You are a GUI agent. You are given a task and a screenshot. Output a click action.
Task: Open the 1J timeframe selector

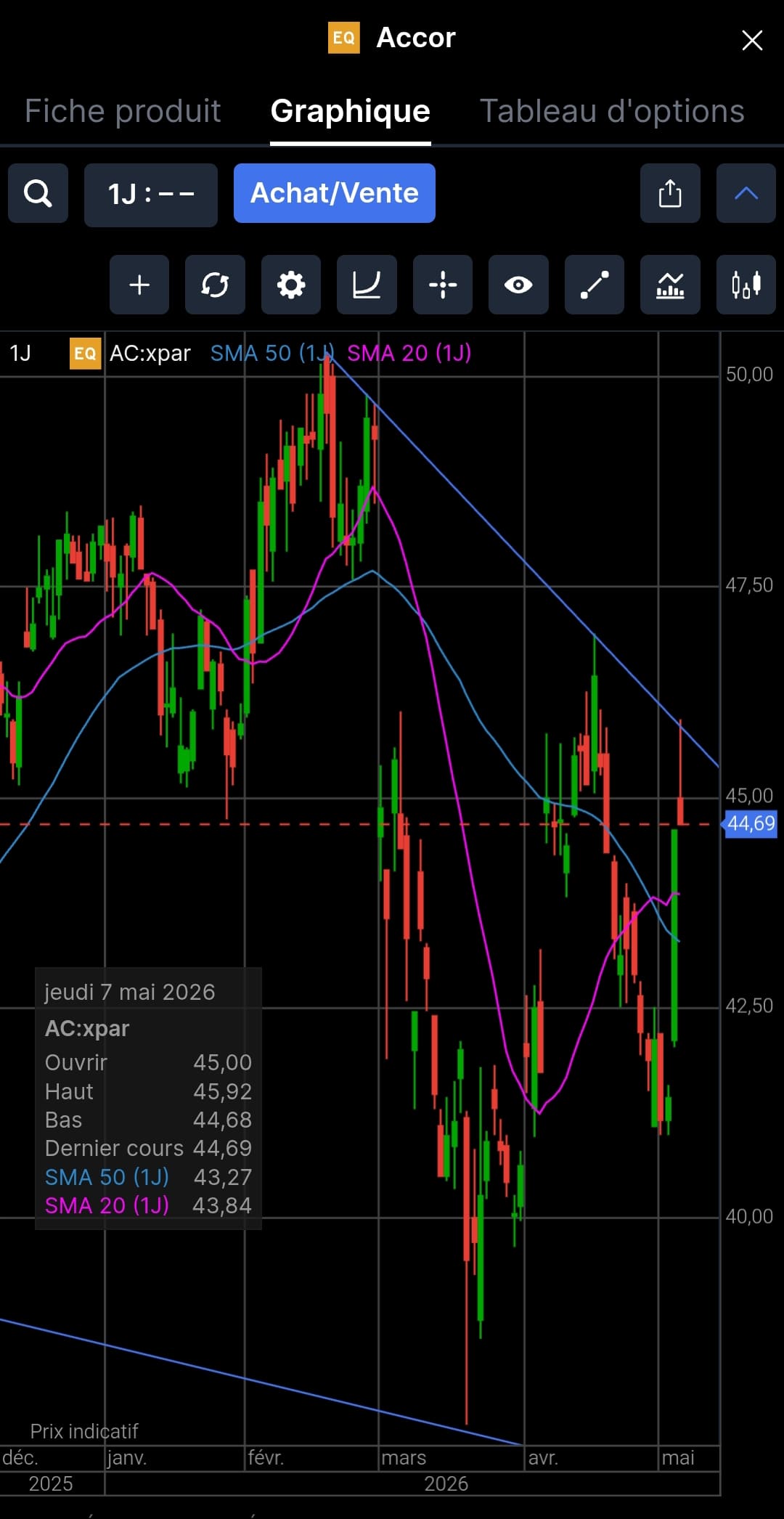[x=151, y=195]
